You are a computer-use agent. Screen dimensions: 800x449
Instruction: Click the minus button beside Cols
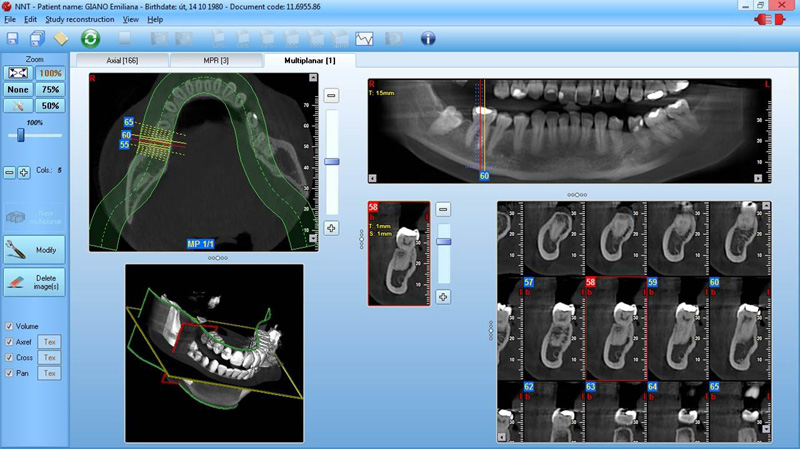10,173
